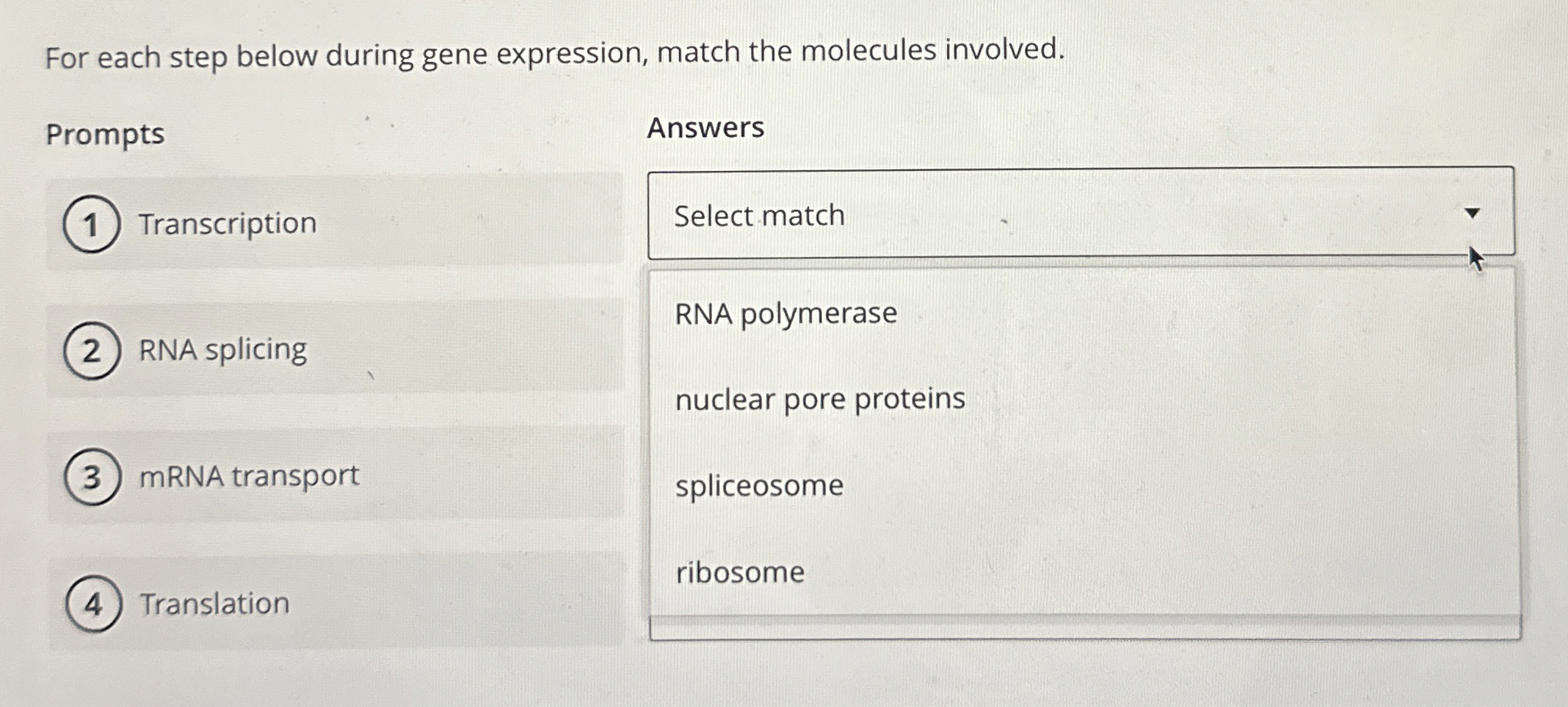Match Transcription with RNA polymerase
Viewport: 1568px width, 707px height.
pyautogui.click(x=785, y=314)
